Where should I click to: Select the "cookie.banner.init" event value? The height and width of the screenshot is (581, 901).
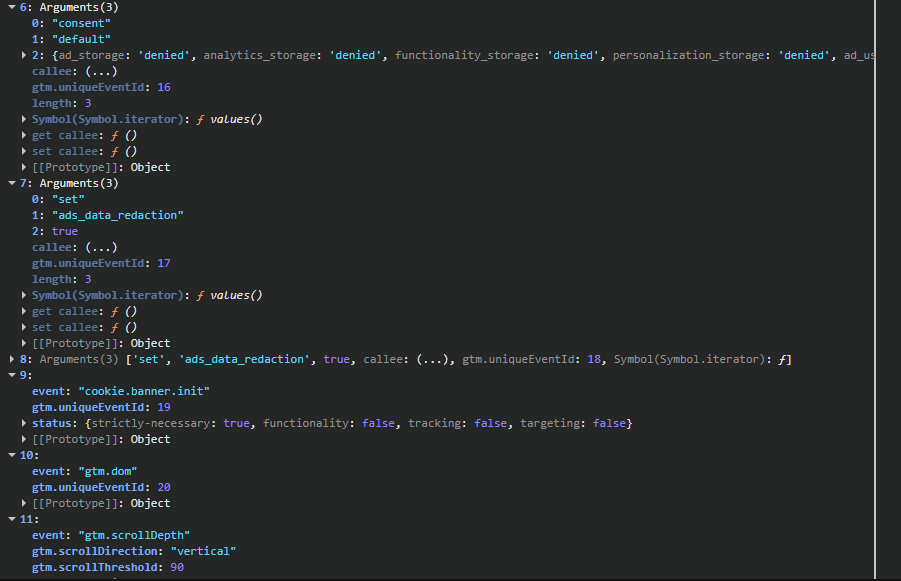(x=144, y=391)
